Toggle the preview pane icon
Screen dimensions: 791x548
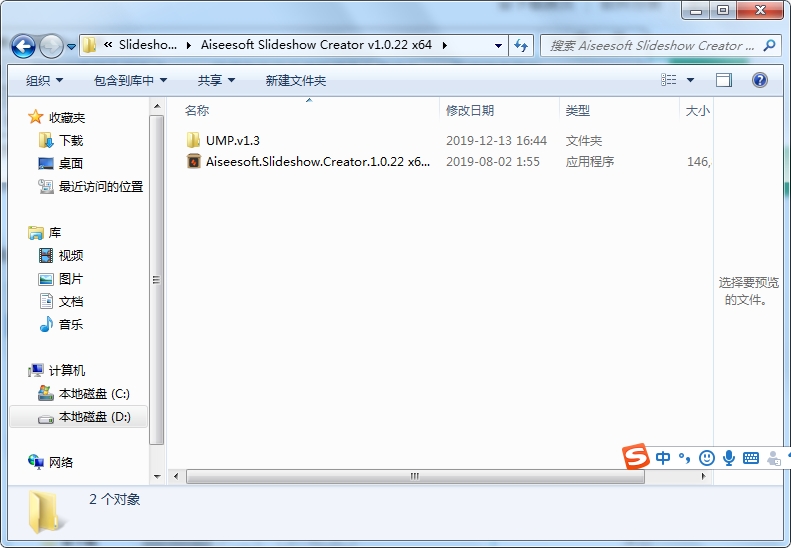[723, 80]
